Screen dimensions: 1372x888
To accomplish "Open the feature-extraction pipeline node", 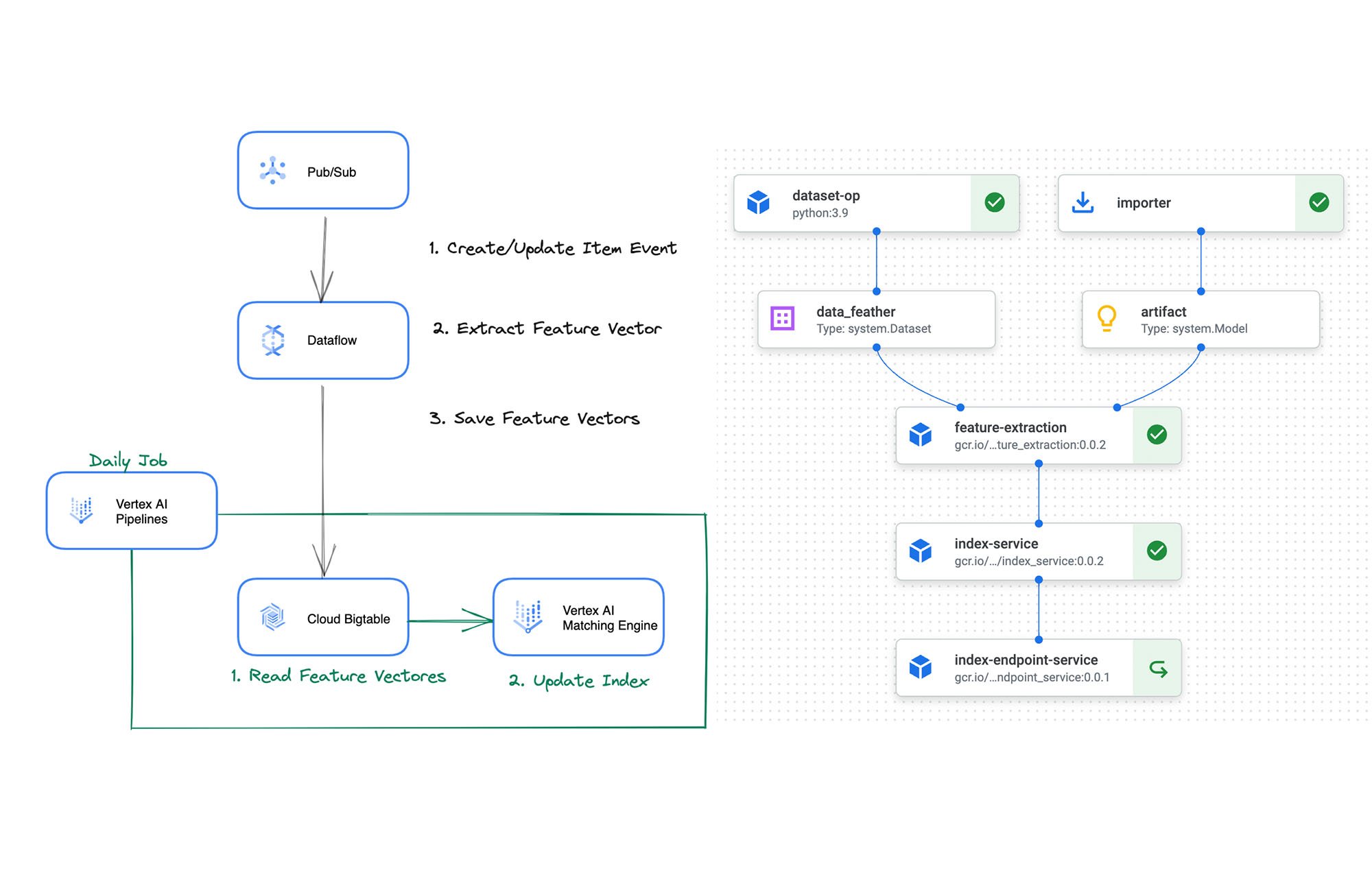I will (x=1039, y=435).
